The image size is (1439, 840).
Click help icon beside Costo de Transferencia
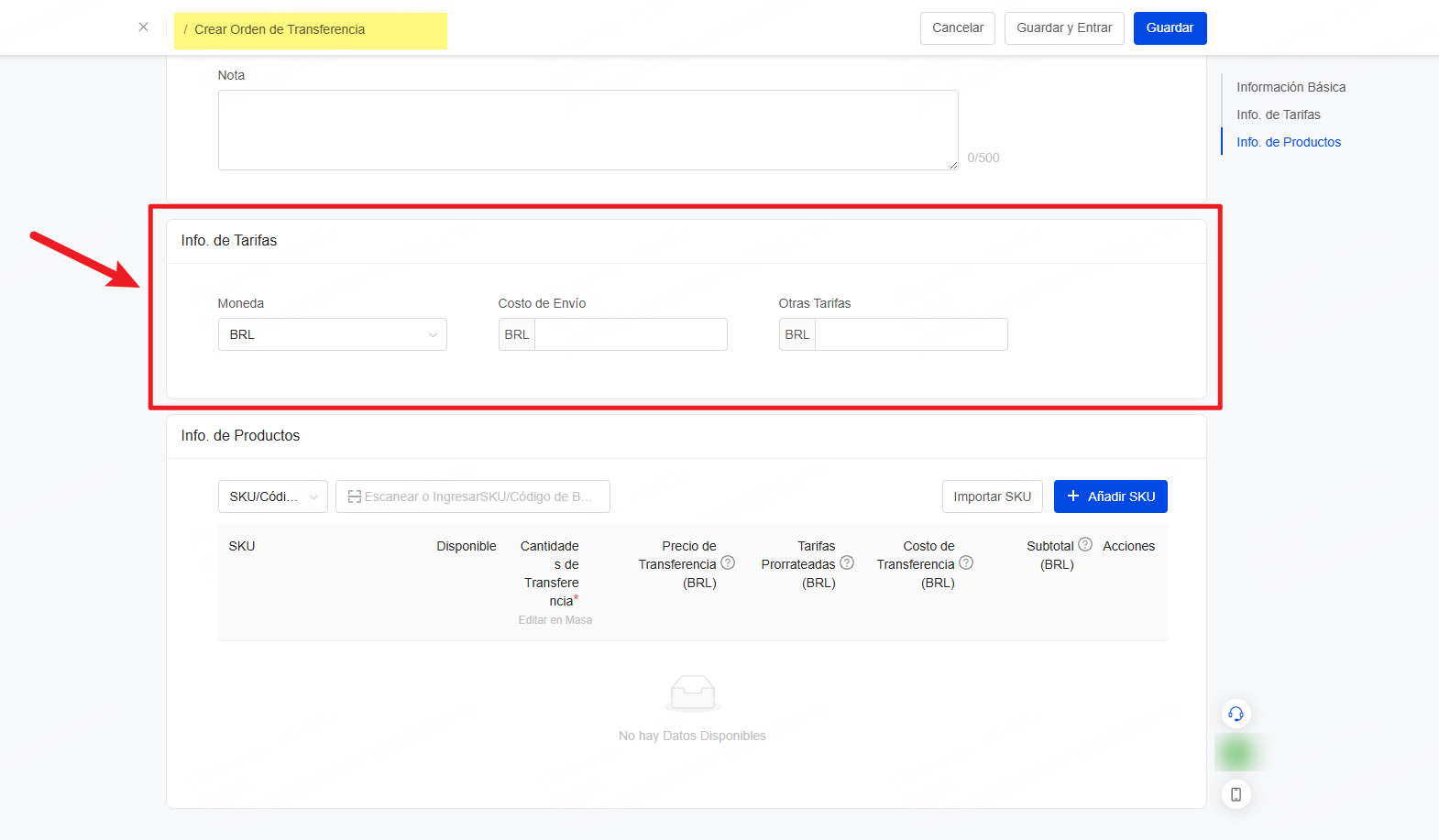click(x=966, y=562)
